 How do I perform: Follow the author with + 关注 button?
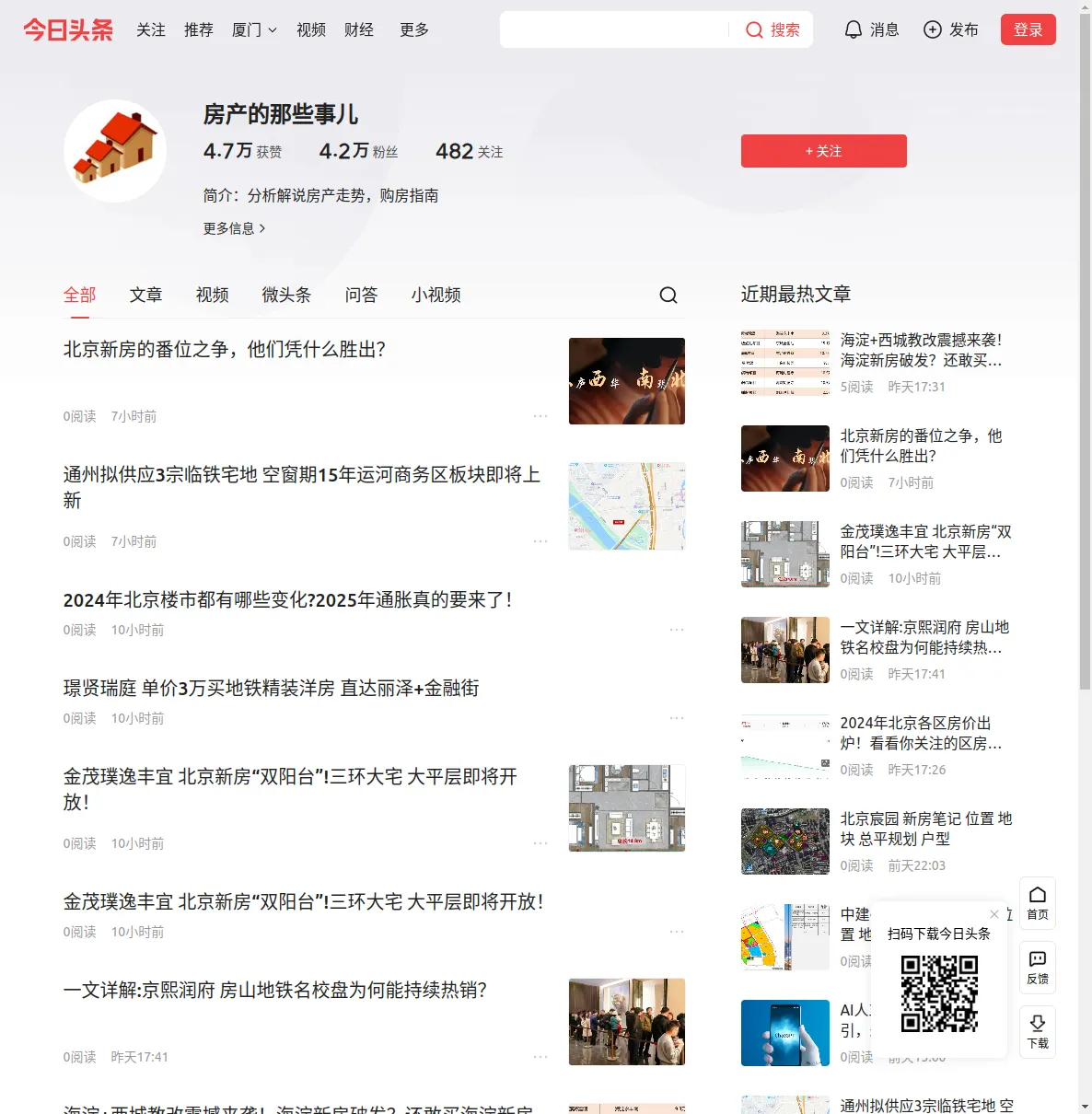coord(824,151)
